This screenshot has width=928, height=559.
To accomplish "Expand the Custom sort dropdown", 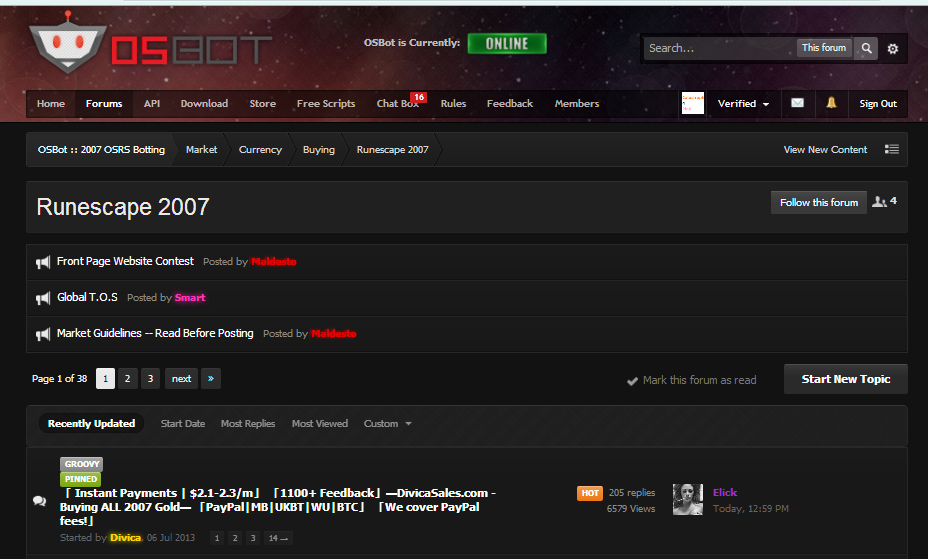I will 388,424.
